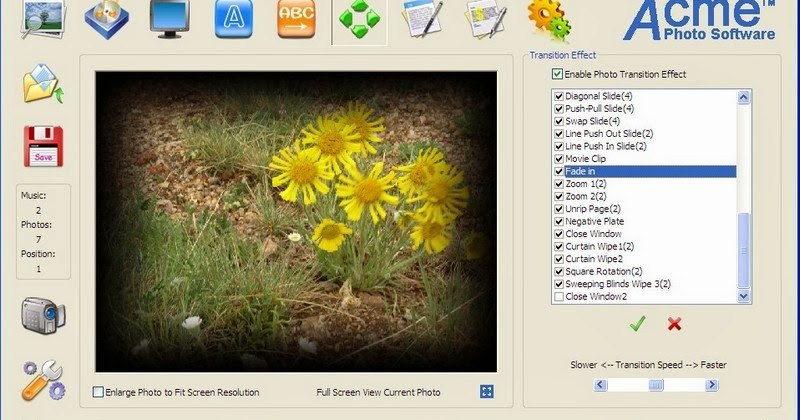Enable the Close Window2 effect checkbox

tap(559, 297)
